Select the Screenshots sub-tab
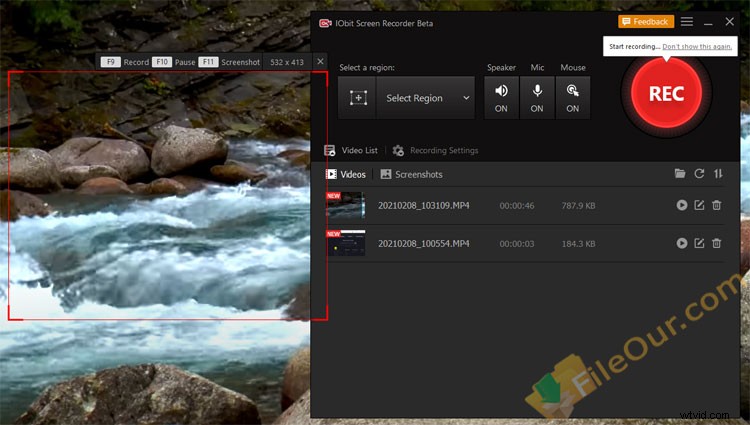Screen dimensions: 750x425 click(411, 174)
